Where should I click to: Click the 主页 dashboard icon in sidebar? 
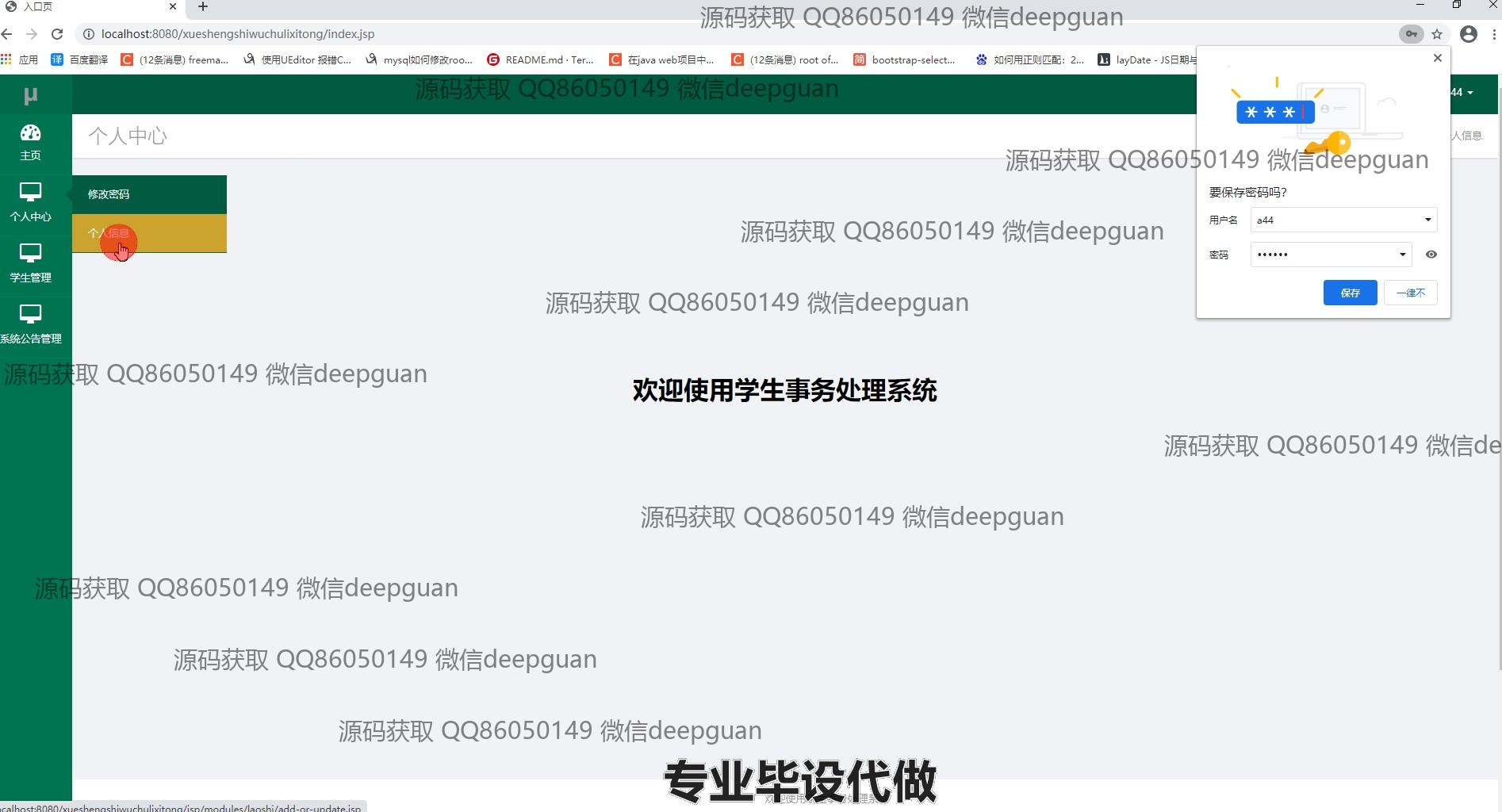coord(30,133)
